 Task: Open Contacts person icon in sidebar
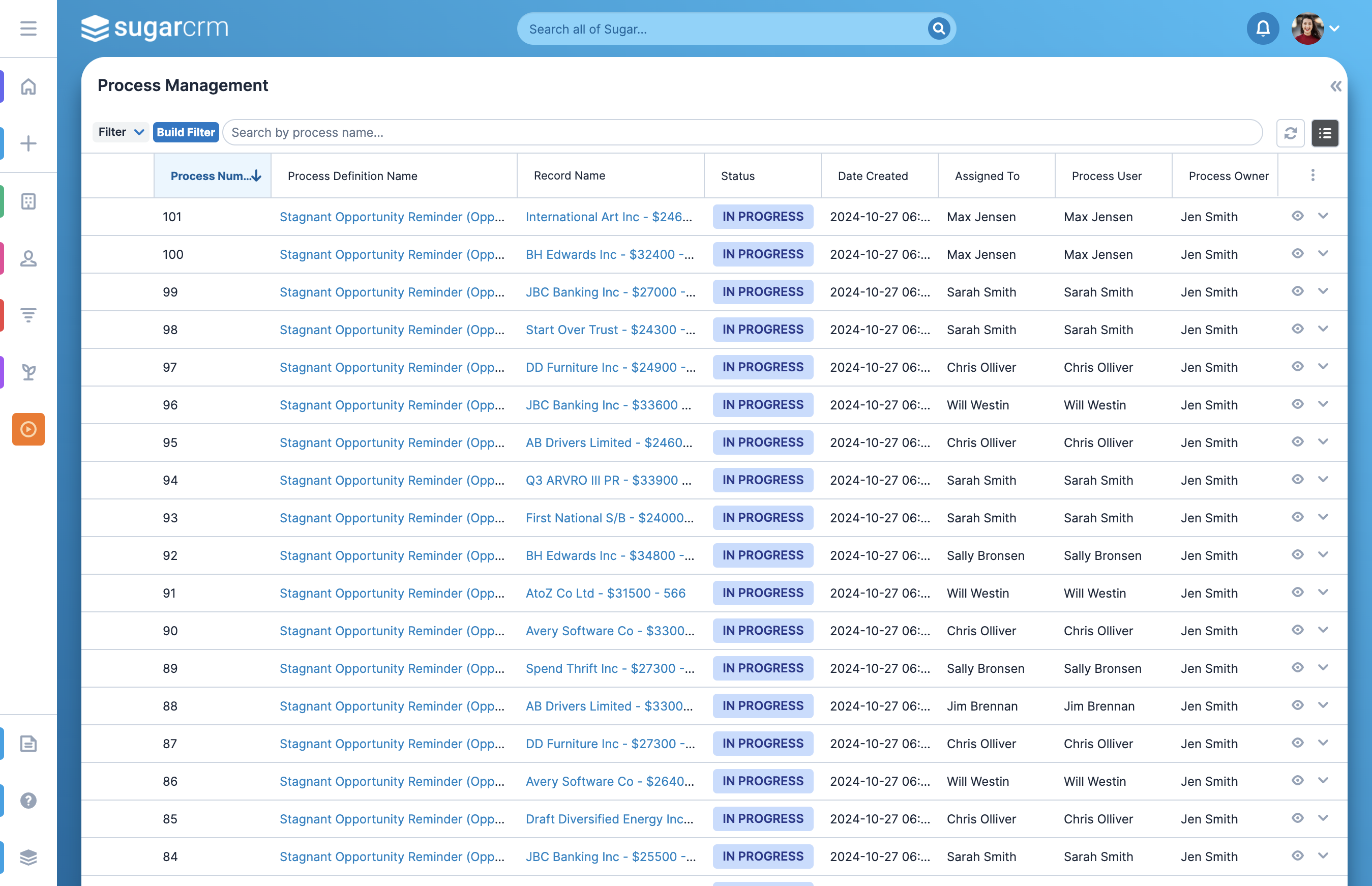click(28, 258)
